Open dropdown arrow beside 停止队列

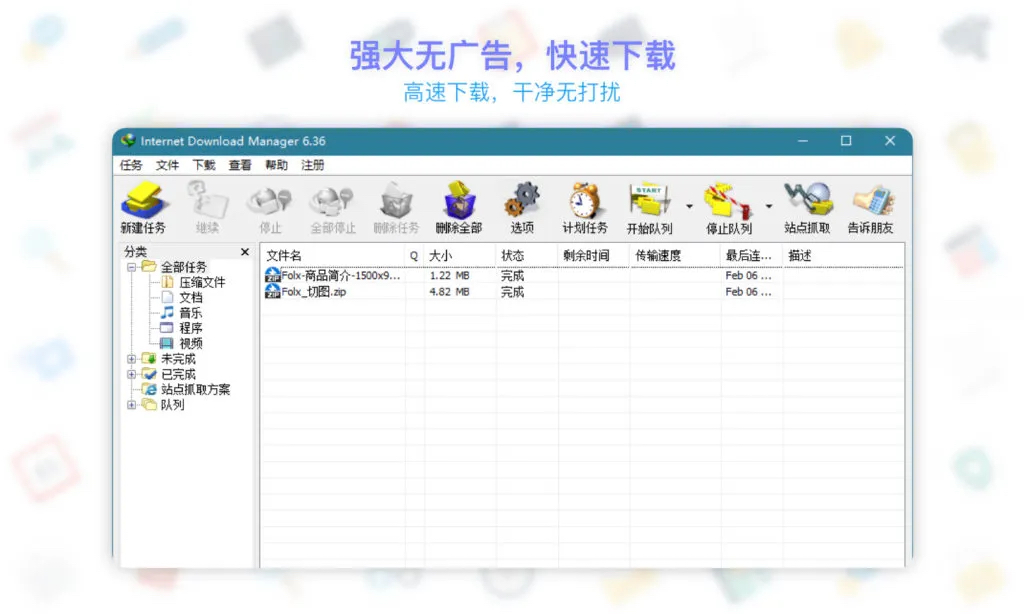[x=769, y=206]
